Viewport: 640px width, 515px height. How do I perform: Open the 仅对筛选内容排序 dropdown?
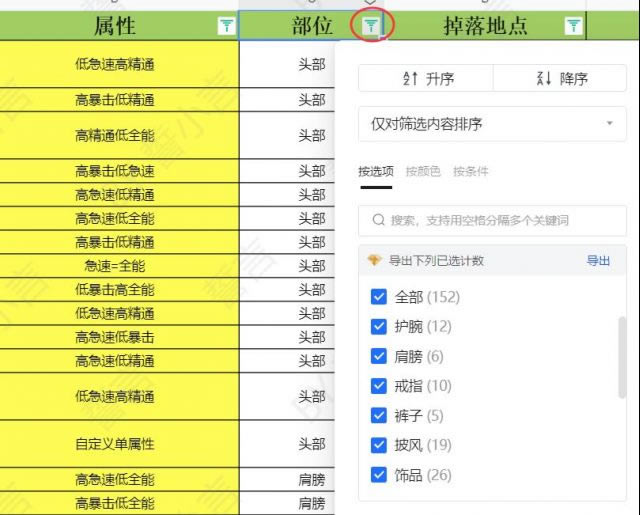[x=492, y=124]
